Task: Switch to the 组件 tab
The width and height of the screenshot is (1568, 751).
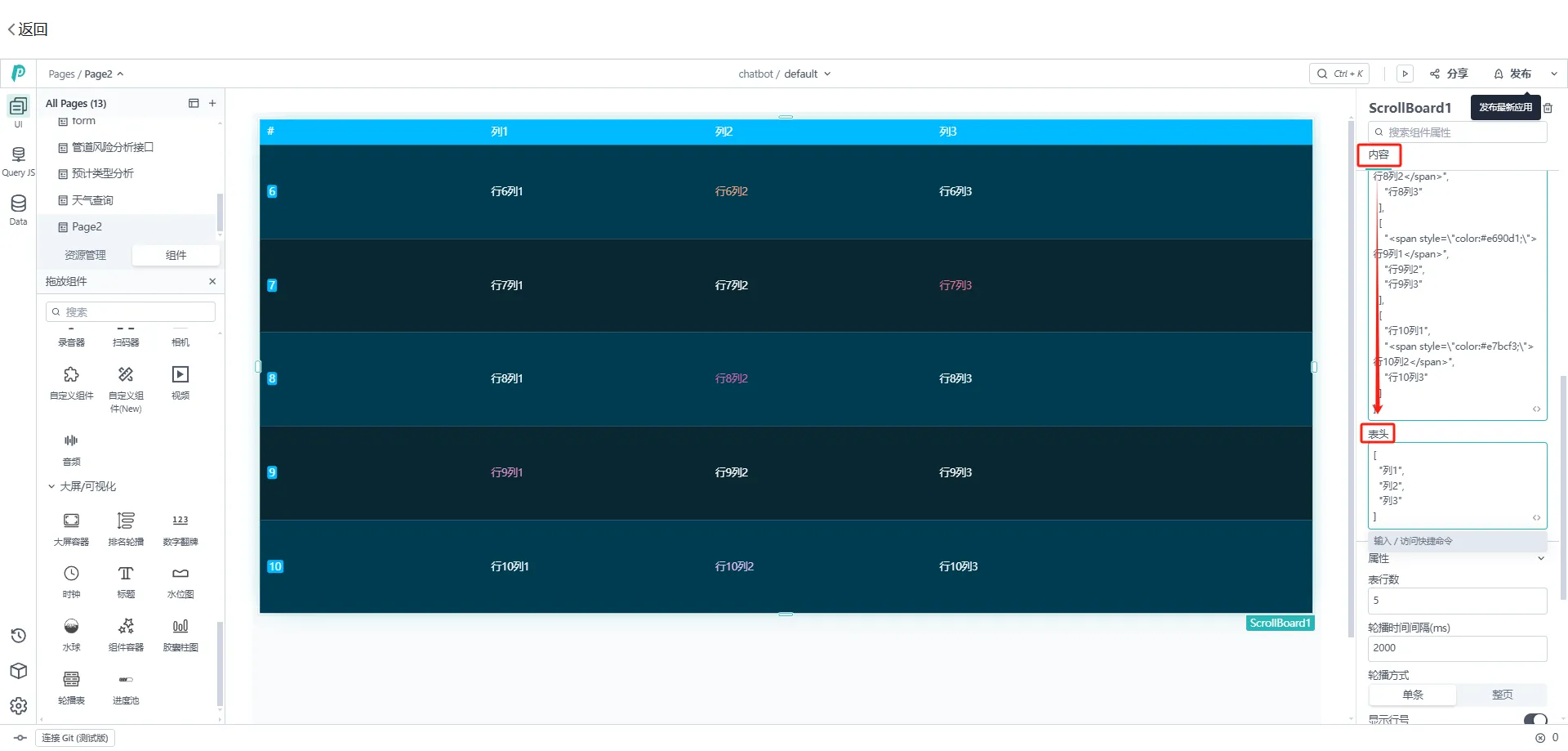Action: click(176, 255)
